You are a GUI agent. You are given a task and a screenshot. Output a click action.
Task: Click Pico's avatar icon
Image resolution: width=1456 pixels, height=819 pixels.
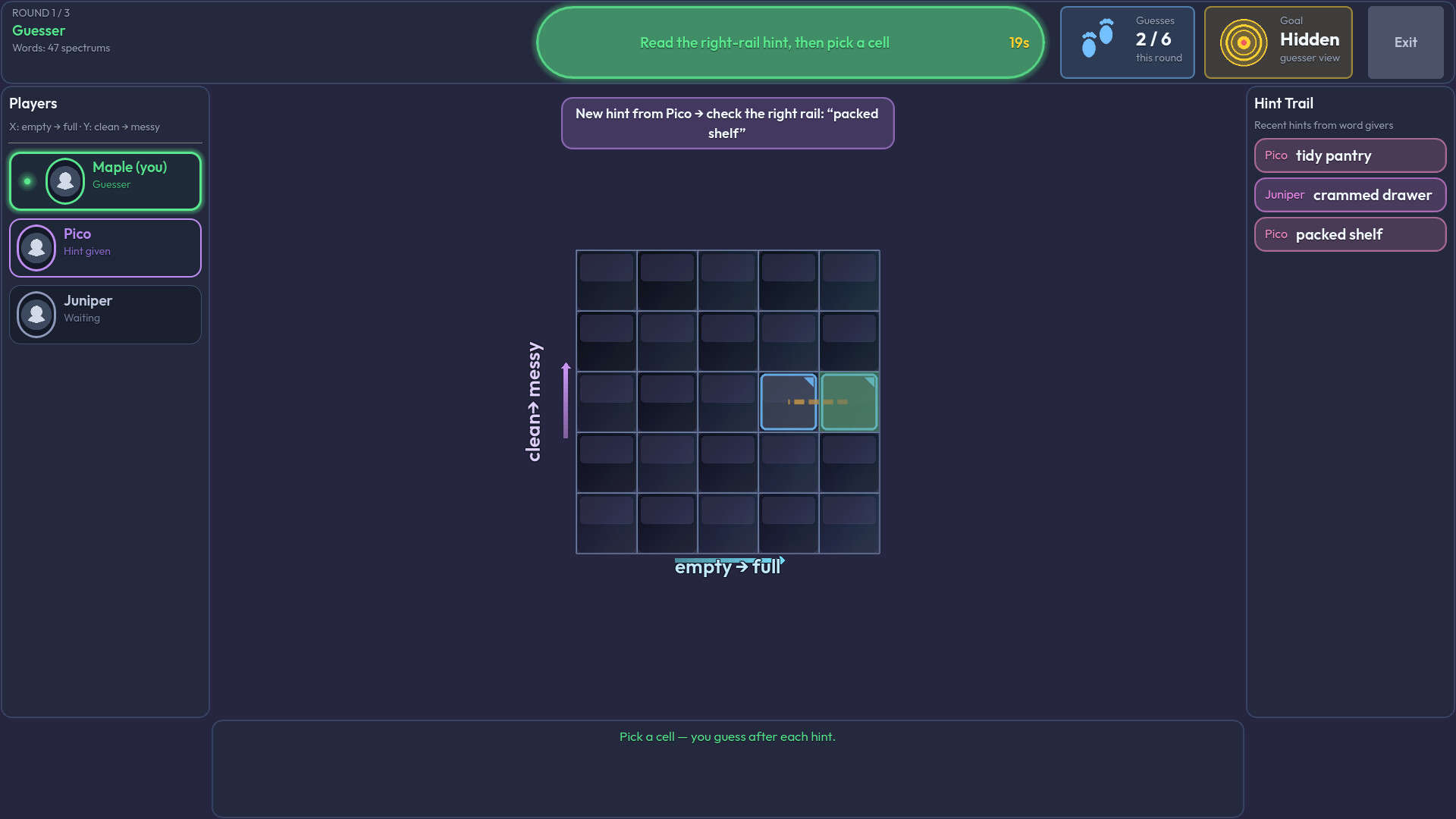[36, 248]
